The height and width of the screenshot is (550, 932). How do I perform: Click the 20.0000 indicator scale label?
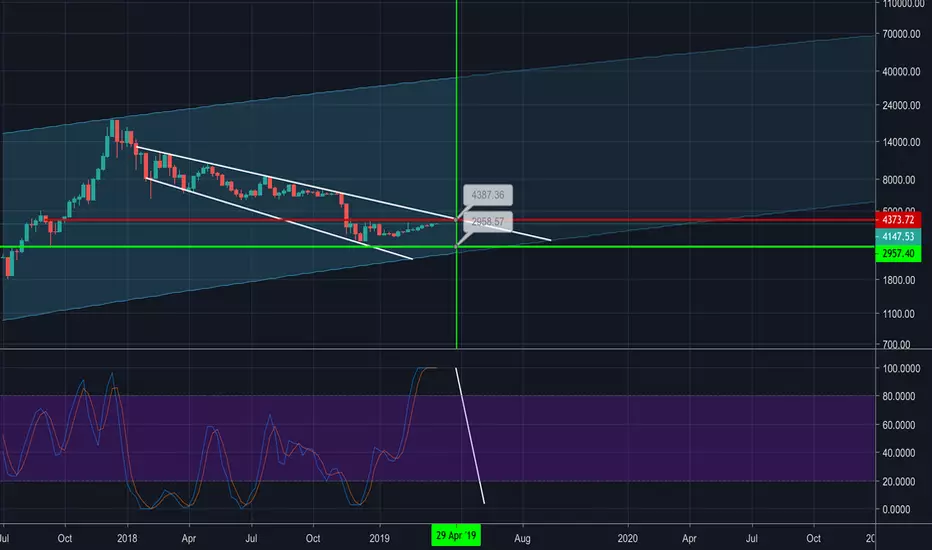coord(899,482)
